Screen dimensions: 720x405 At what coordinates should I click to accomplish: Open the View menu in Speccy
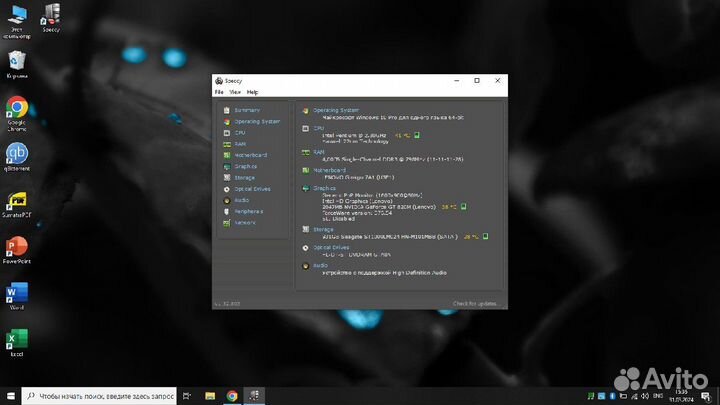coord(235,92)
